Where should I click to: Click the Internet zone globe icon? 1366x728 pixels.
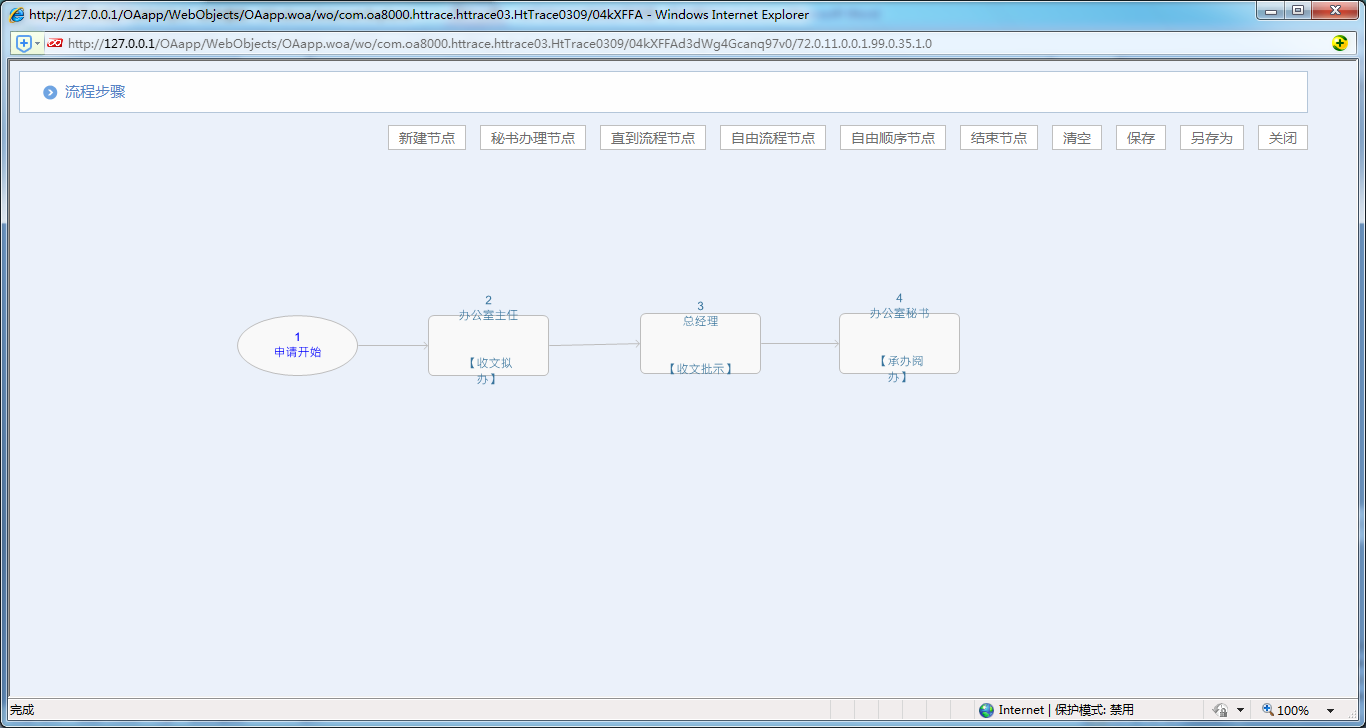987,710
